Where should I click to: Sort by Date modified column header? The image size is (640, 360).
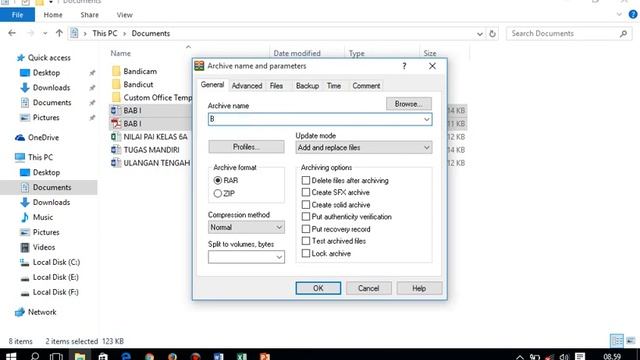pos(297,53)
